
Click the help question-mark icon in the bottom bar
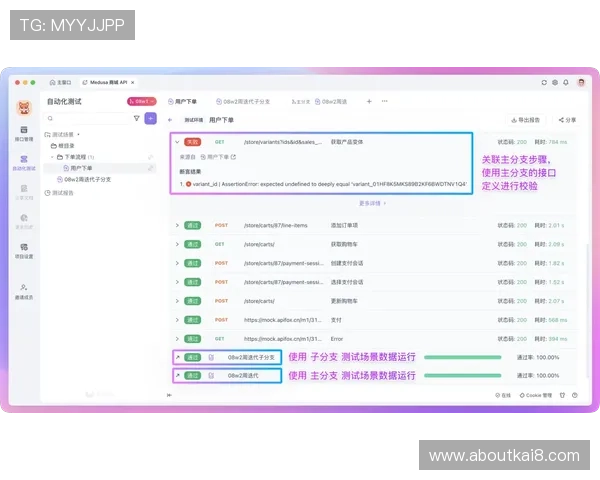(x=575, y=395)
